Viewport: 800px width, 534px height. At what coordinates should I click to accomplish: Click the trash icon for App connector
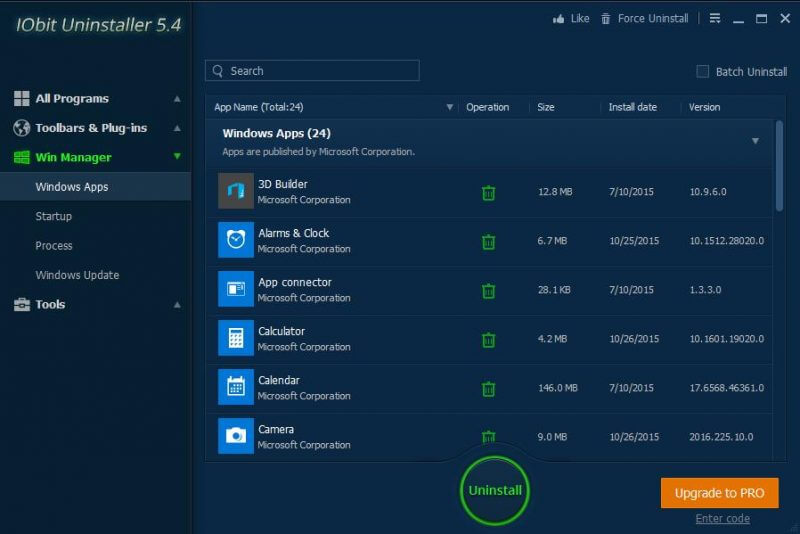click(x=488, y=291)
